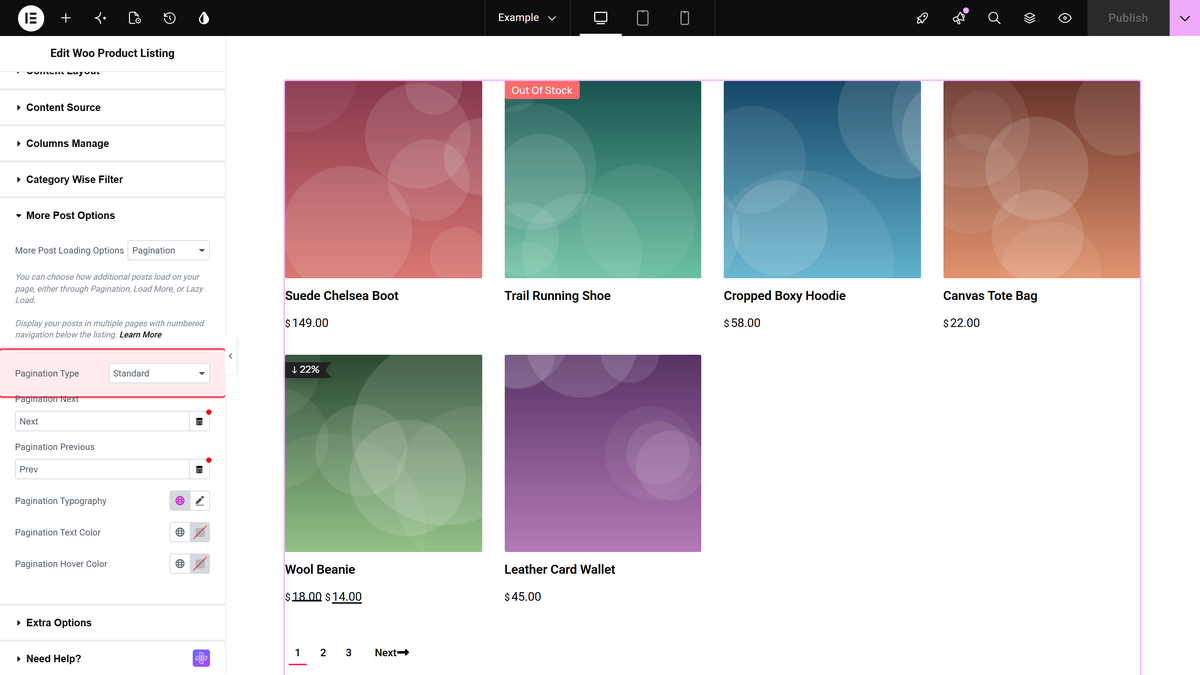Screen dimensions: 1200x675
Task: Switch to tablet responsive view
Action: pos(643,18)
